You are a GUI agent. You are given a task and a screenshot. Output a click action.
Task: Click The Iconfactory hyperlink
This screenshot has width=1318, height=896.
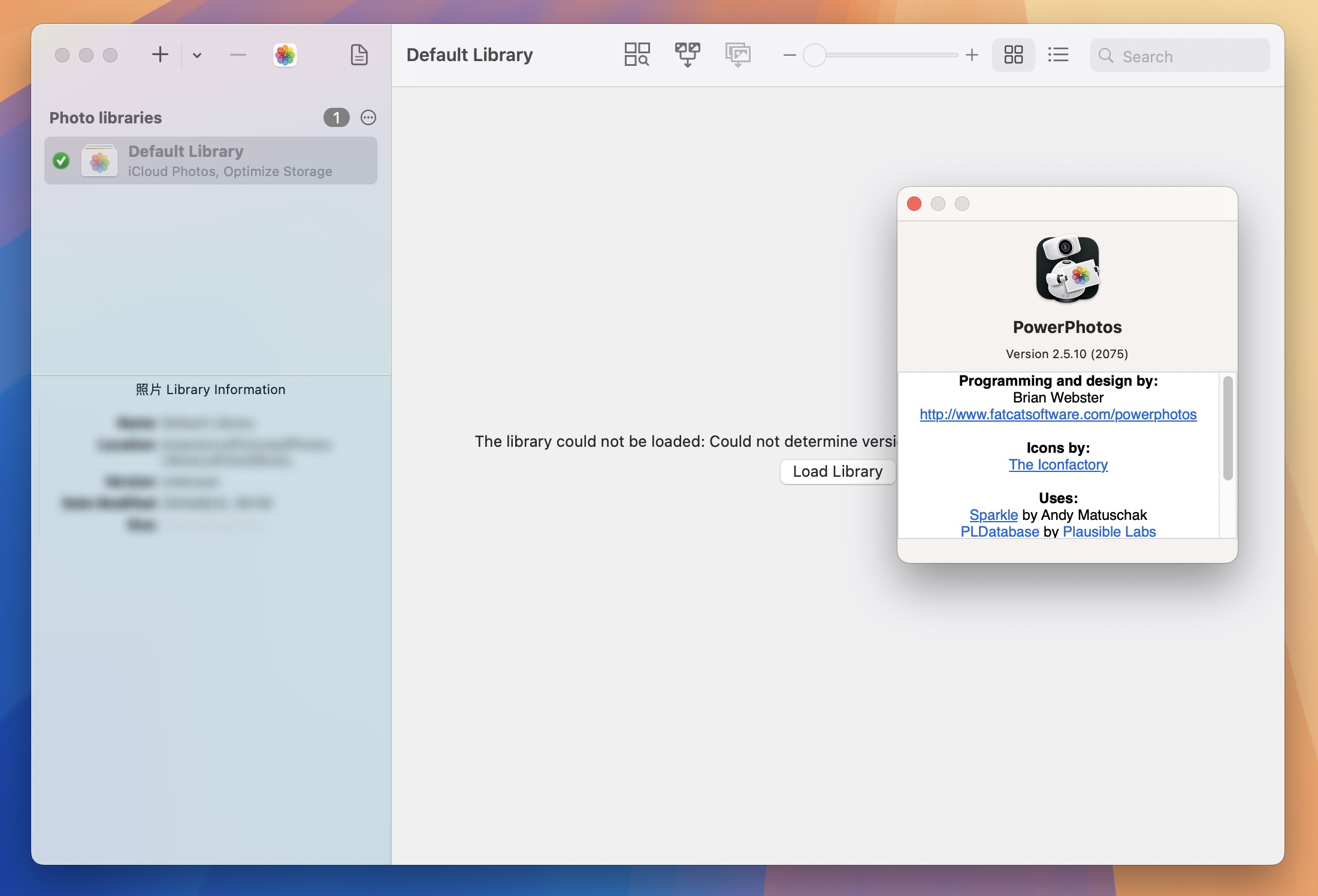pos(1058,464)
